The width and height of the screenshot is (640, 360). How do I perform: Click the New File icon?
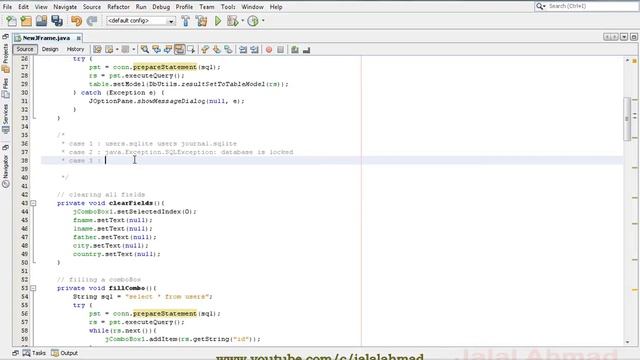coord(11,21)
